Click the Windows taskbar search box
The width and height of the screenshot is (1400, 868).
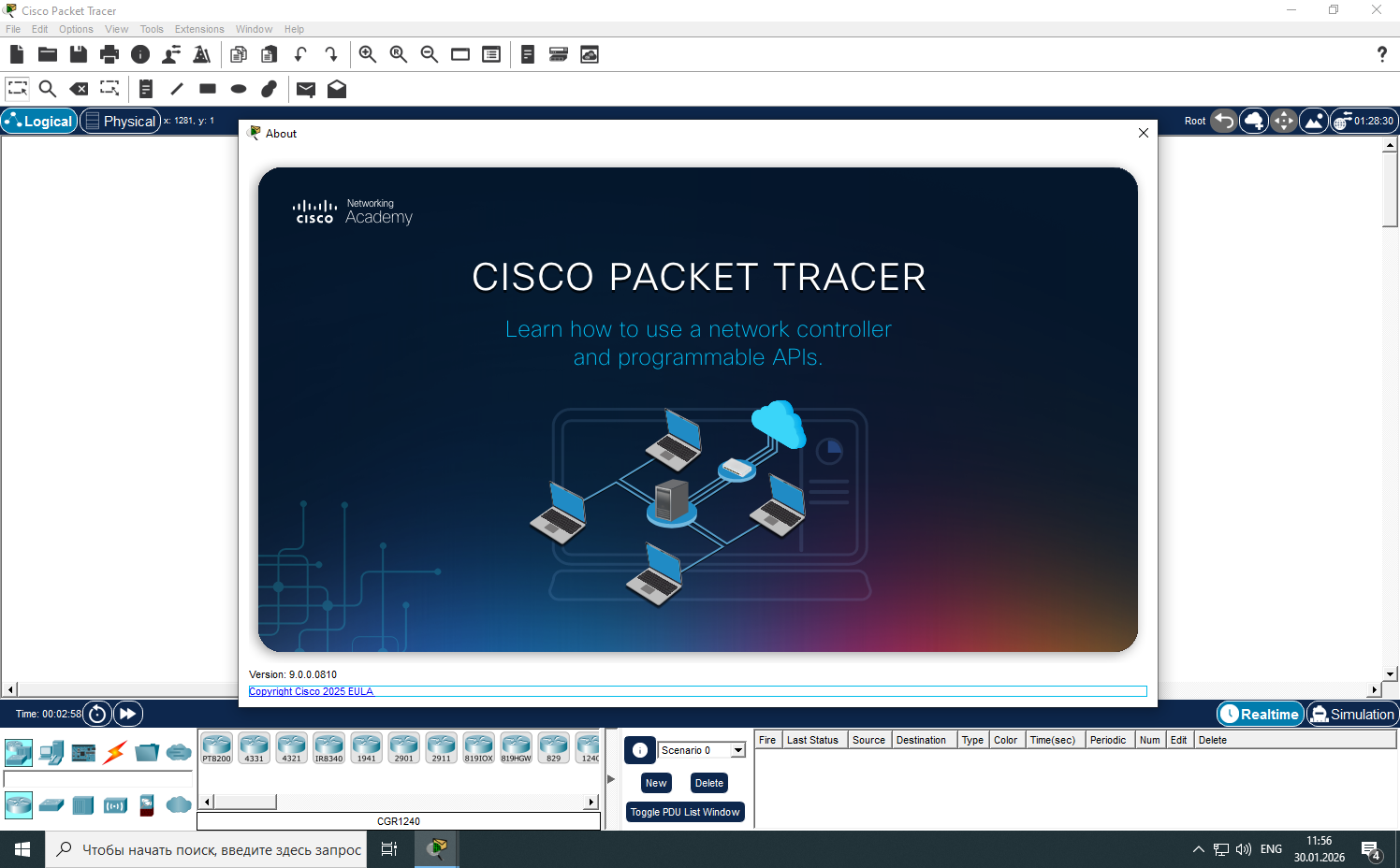(x=206, y=849)
